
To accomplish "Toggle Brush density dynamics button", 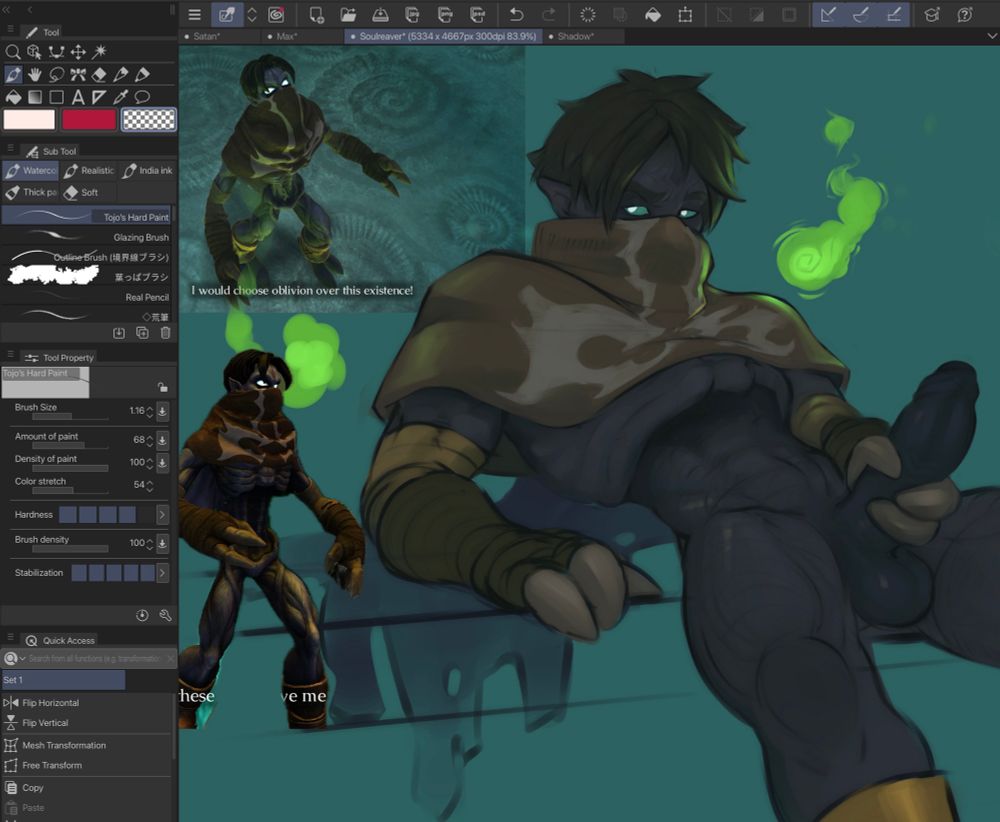I will point(163,543).
